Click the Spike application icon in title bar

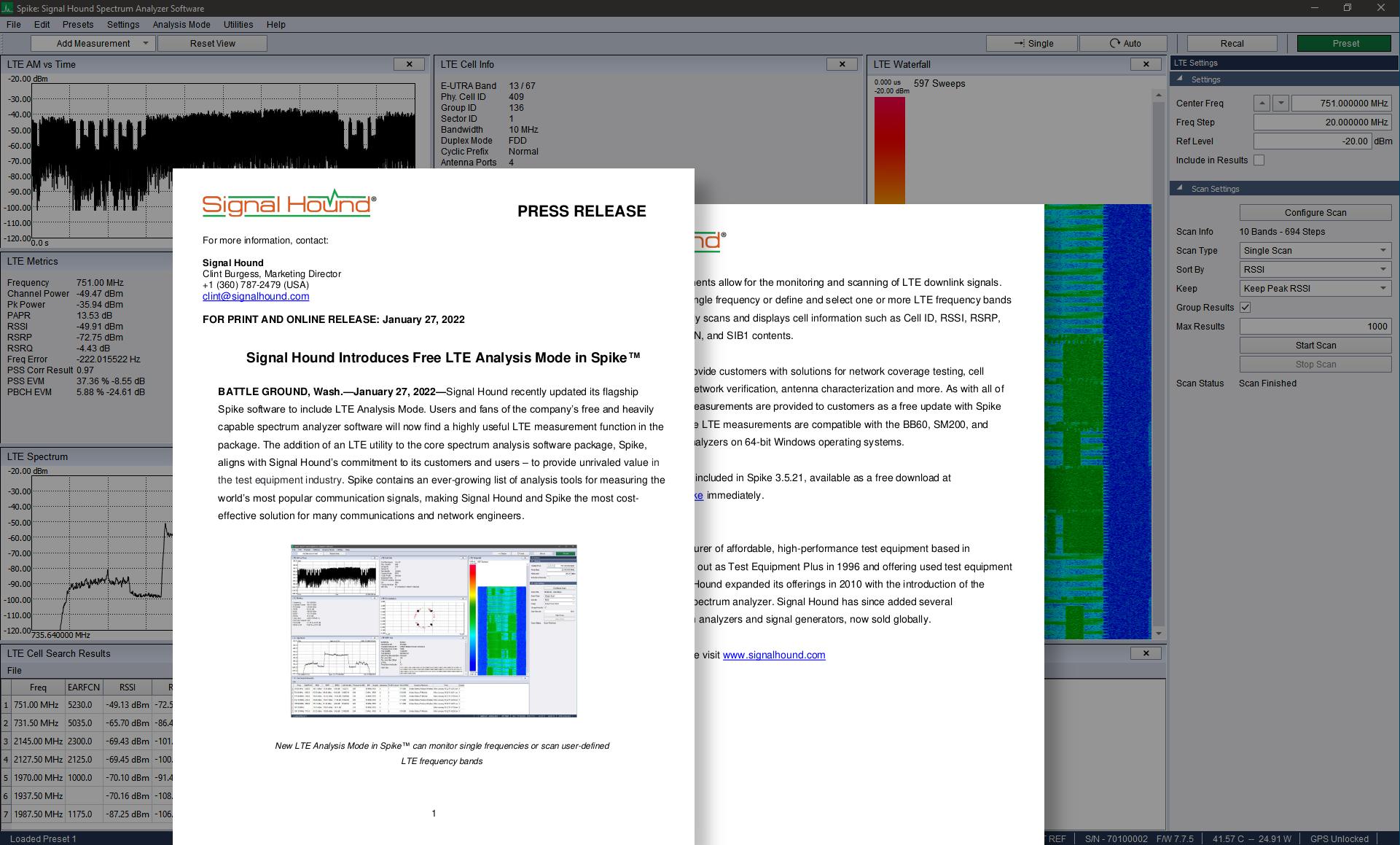point(7,8)
